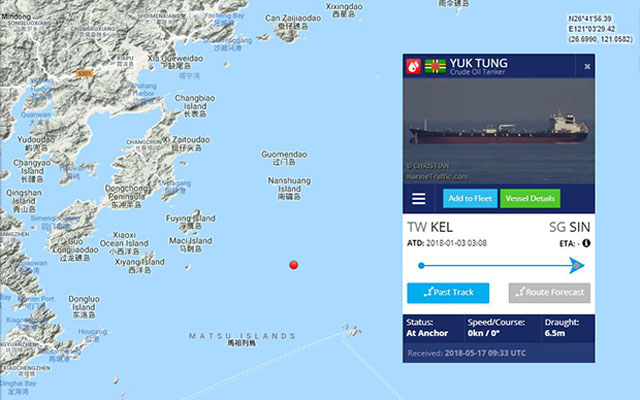Click the YUK TUNG vessel name

point(479,63)
